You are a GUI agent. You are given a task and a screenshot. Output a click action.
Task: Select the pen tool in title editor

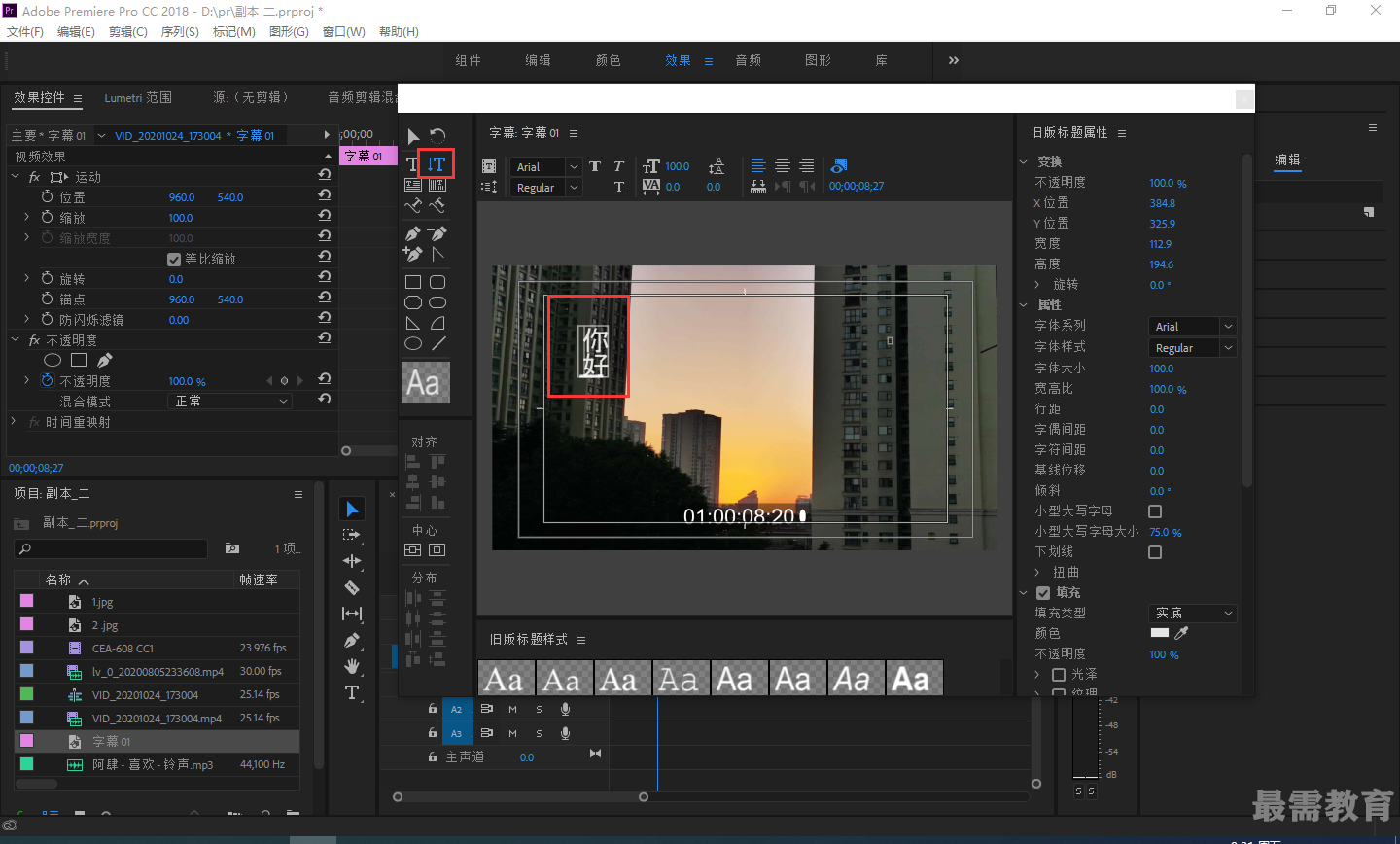pyautogui.click(x=413, y=233)
